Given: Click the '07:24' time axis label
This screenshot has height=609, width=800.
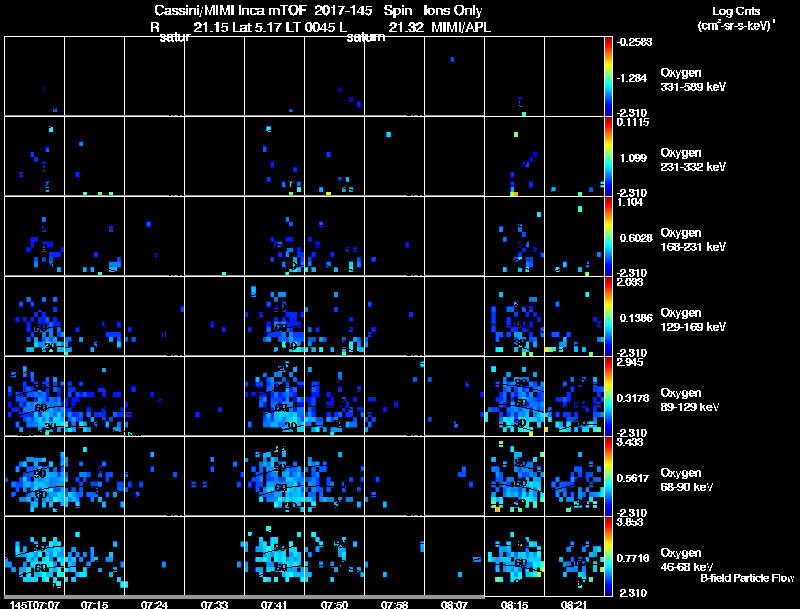Looking at the screenshot, I should pyautogui.click(x=155, y=605).
